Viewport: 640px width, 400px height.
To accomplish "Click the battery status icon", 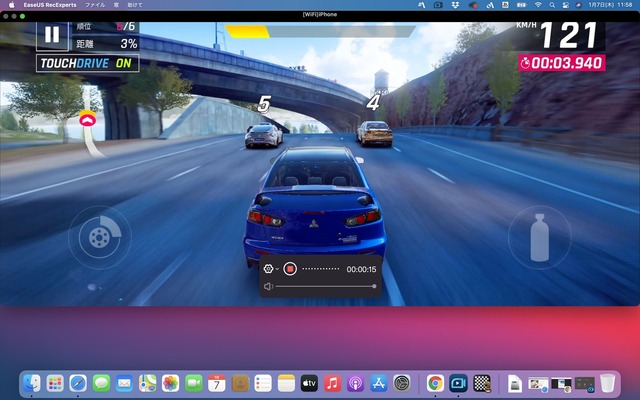I will (x=522, y=5).
